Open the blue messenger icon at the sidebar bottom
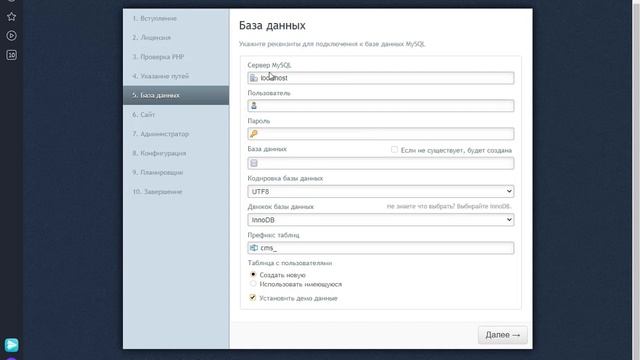This screenshot has width=640, height=360. [x=11, y=345]
